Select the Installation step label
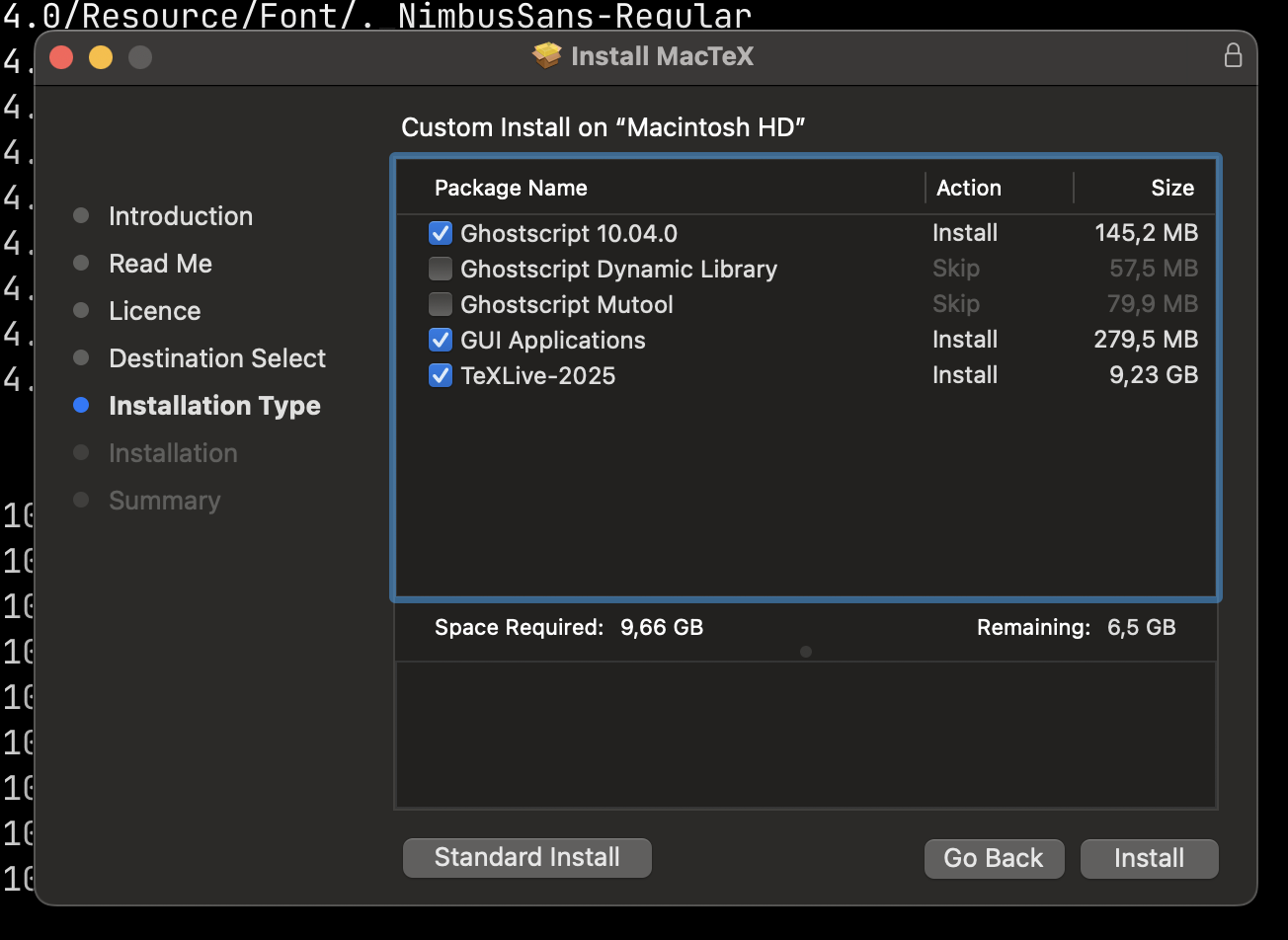Screen dimensions: 1288x940 [173, 452]
